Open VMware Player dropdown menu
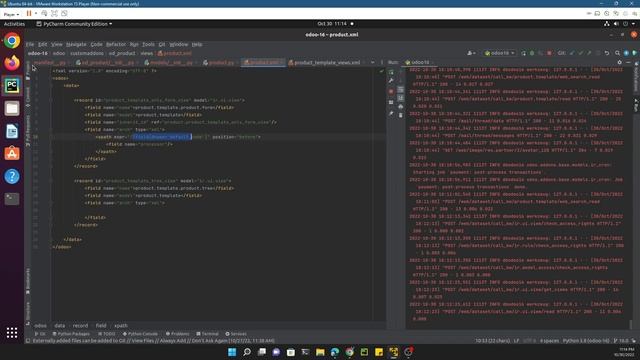Screen dimensions: 640x360 (x=11, y=14)
